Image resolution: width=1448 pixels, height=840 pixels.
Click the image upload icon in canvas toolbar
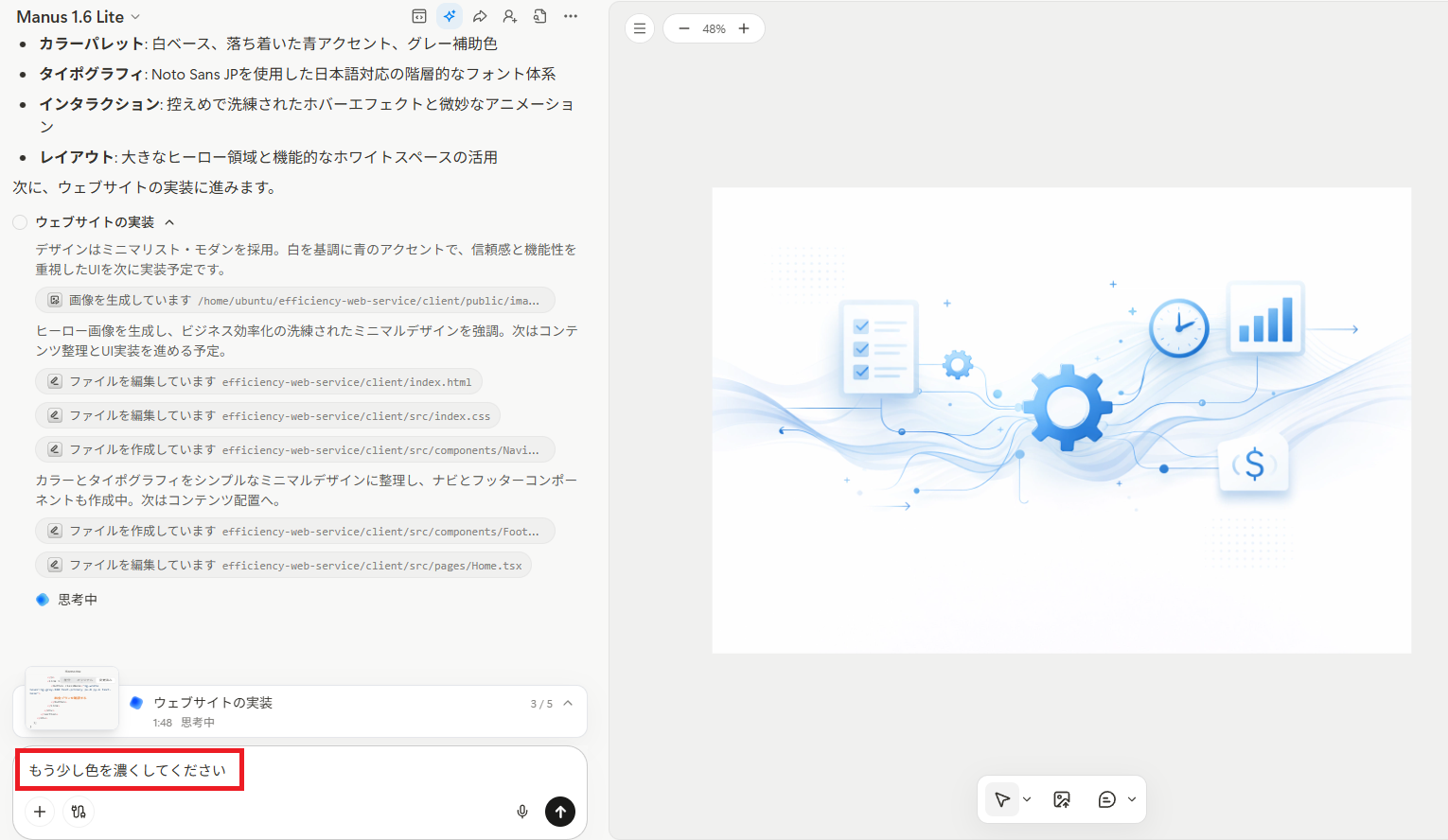coord(1062,799)
